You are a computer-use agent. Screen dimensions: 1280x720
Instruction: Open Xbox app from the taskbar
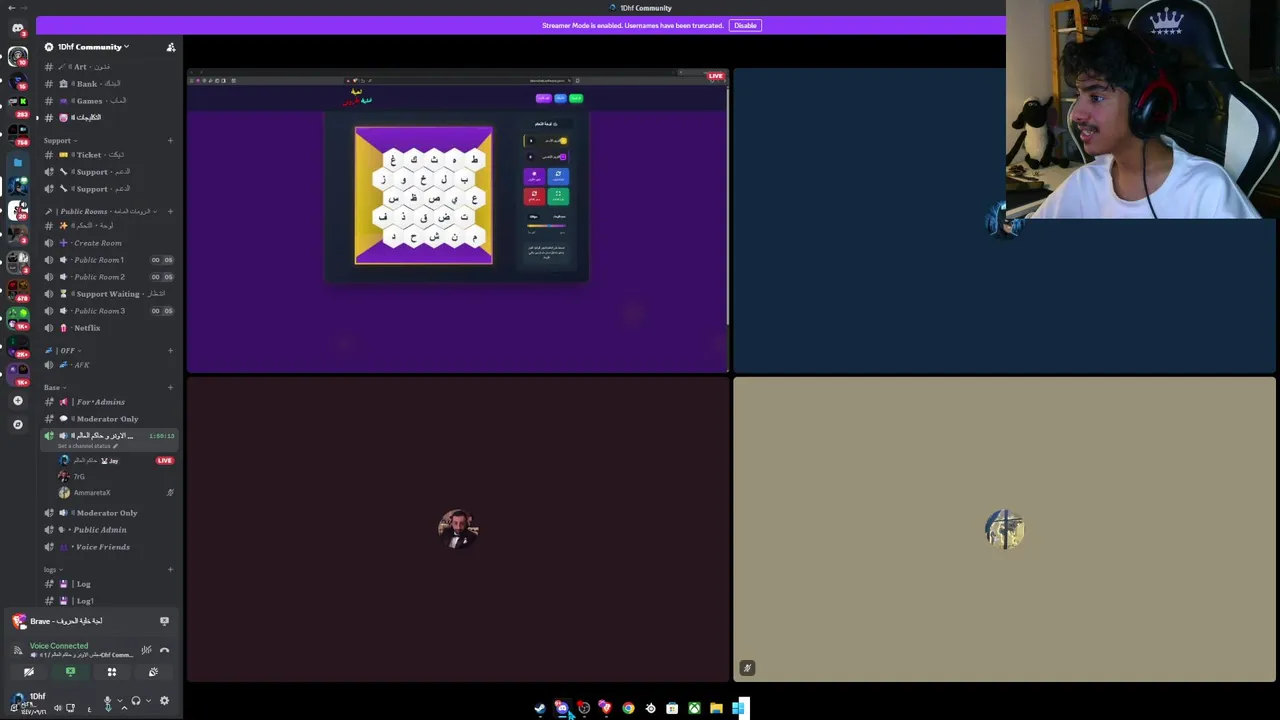(694, 709)
